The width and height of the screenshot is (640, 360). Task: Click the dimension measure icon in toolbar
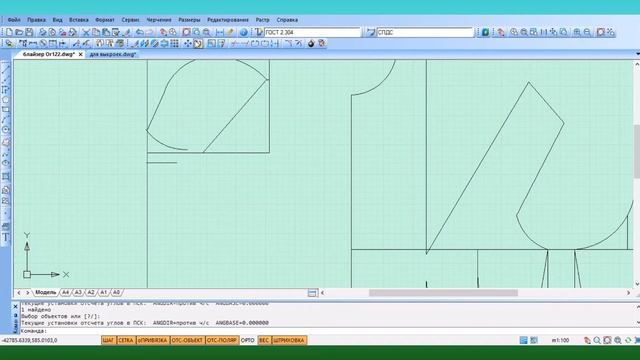click(x=220, y=32)
